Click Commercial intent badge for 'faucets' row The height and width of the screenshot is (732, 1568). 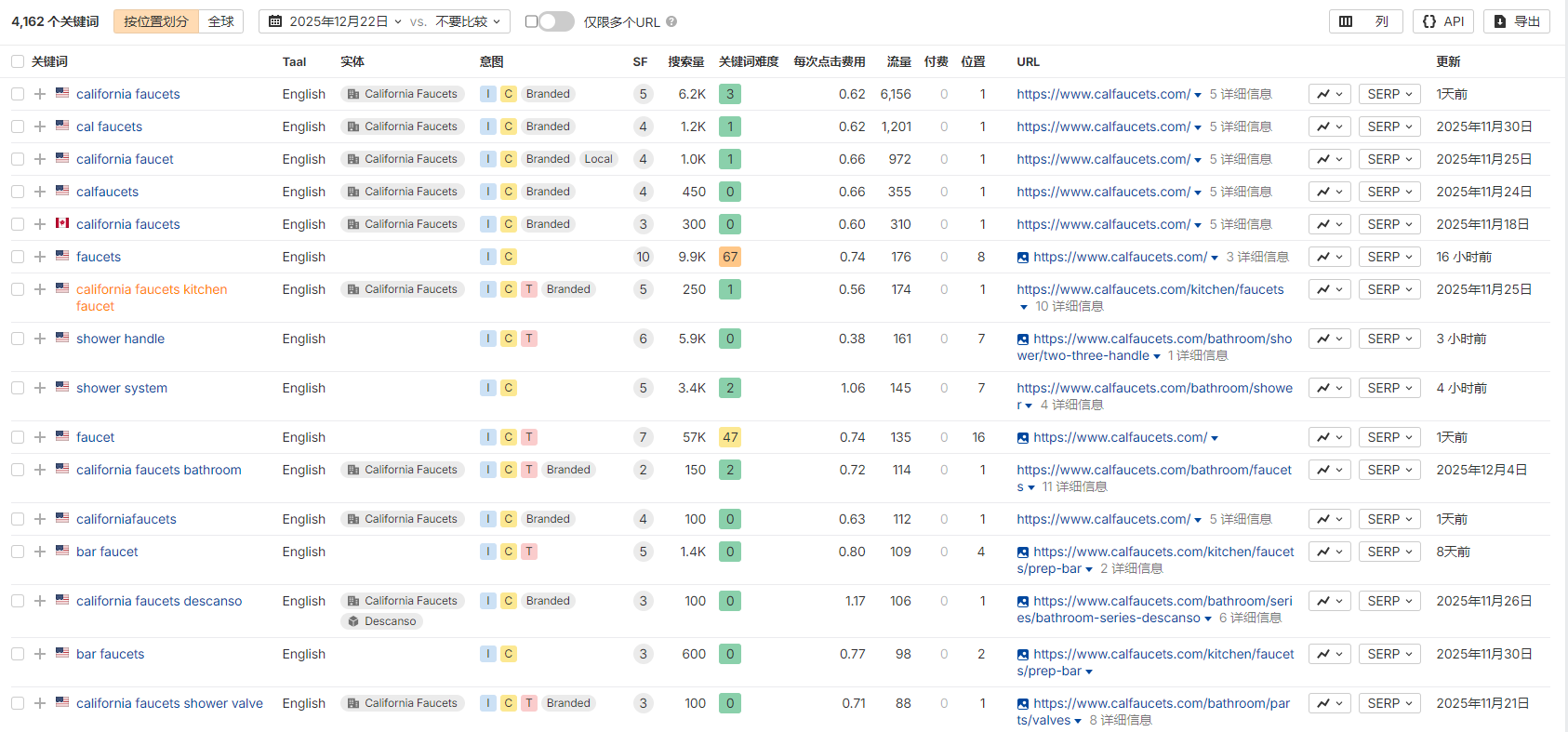tap(509, 257)
